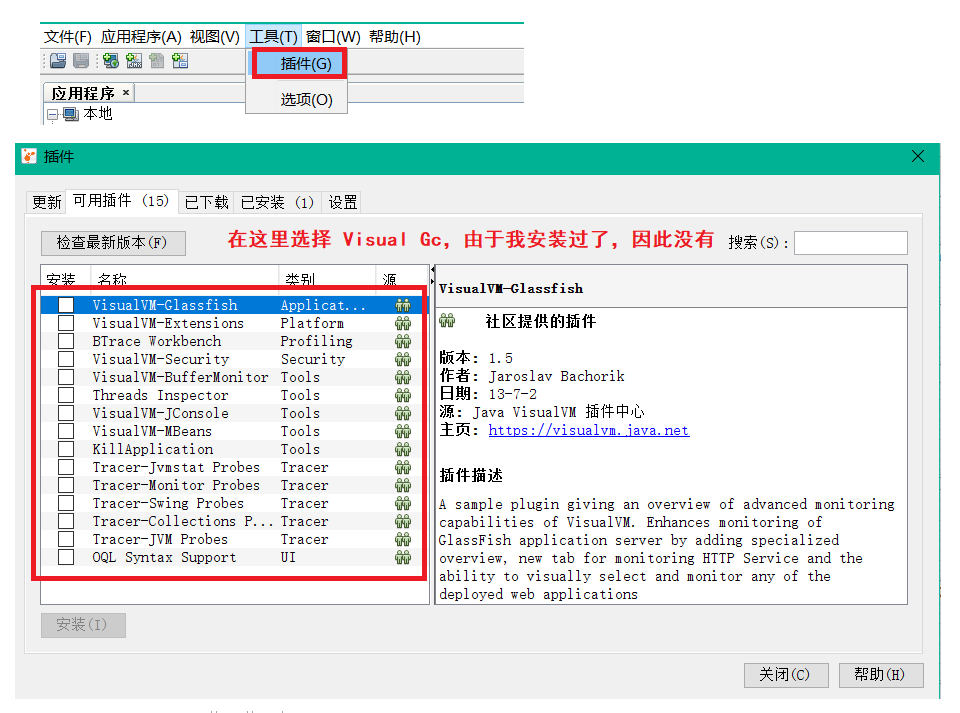Click the computer icon beside 本地
Image resolution: width=960 pixels, height=713 pixels.
pos(71,114)
